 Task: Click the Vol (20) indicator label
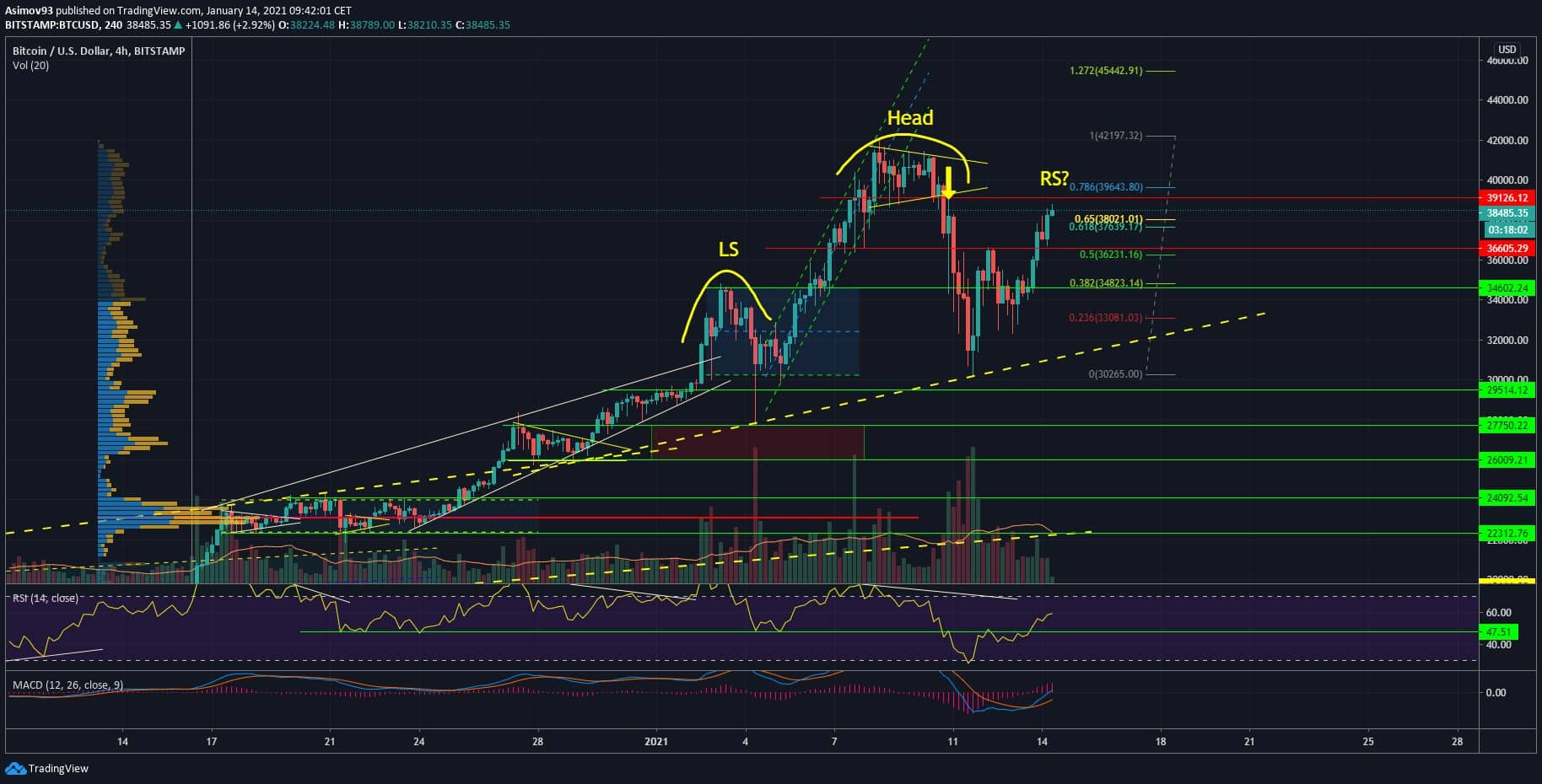point(30,66)
